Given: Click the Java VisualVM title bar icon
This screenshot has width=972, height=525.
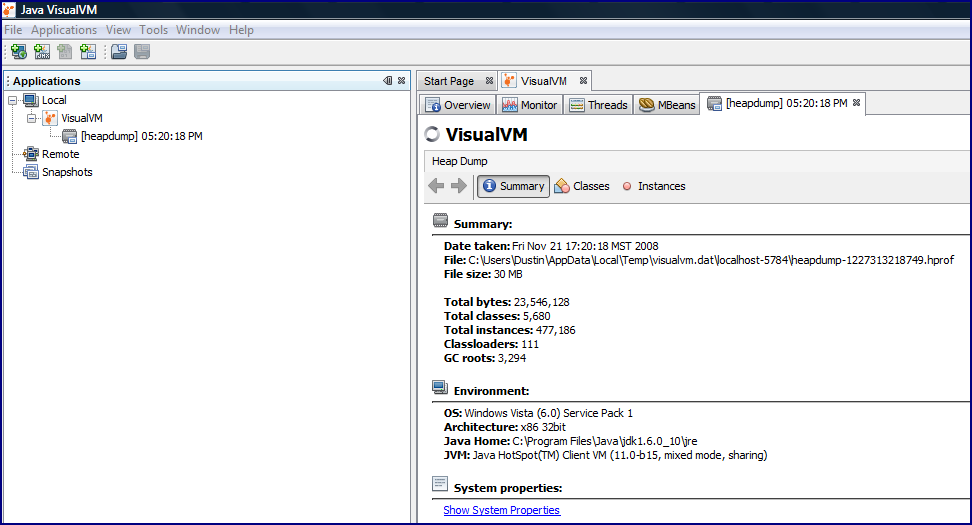Looking at the screenshot, I should 9,9.
